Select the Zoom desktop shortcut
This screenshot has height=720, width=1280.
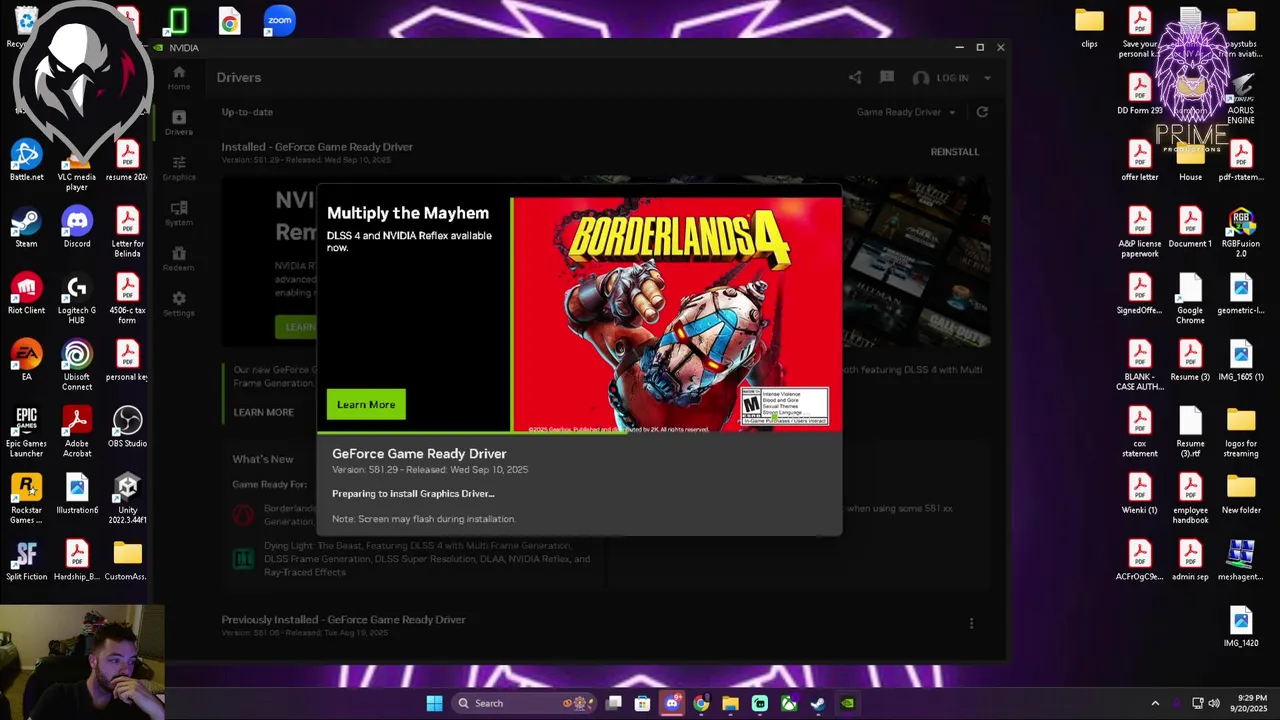[x=280, y=20]
